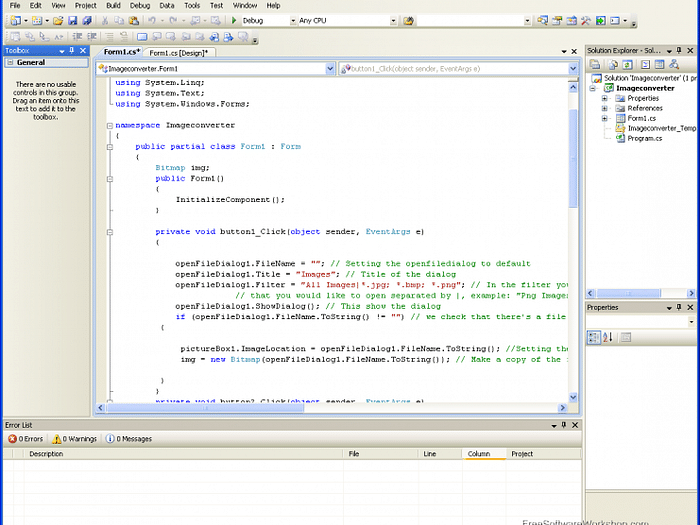Click the Open File folder icon
Screen dimensions: 700x525
point(58,20)
